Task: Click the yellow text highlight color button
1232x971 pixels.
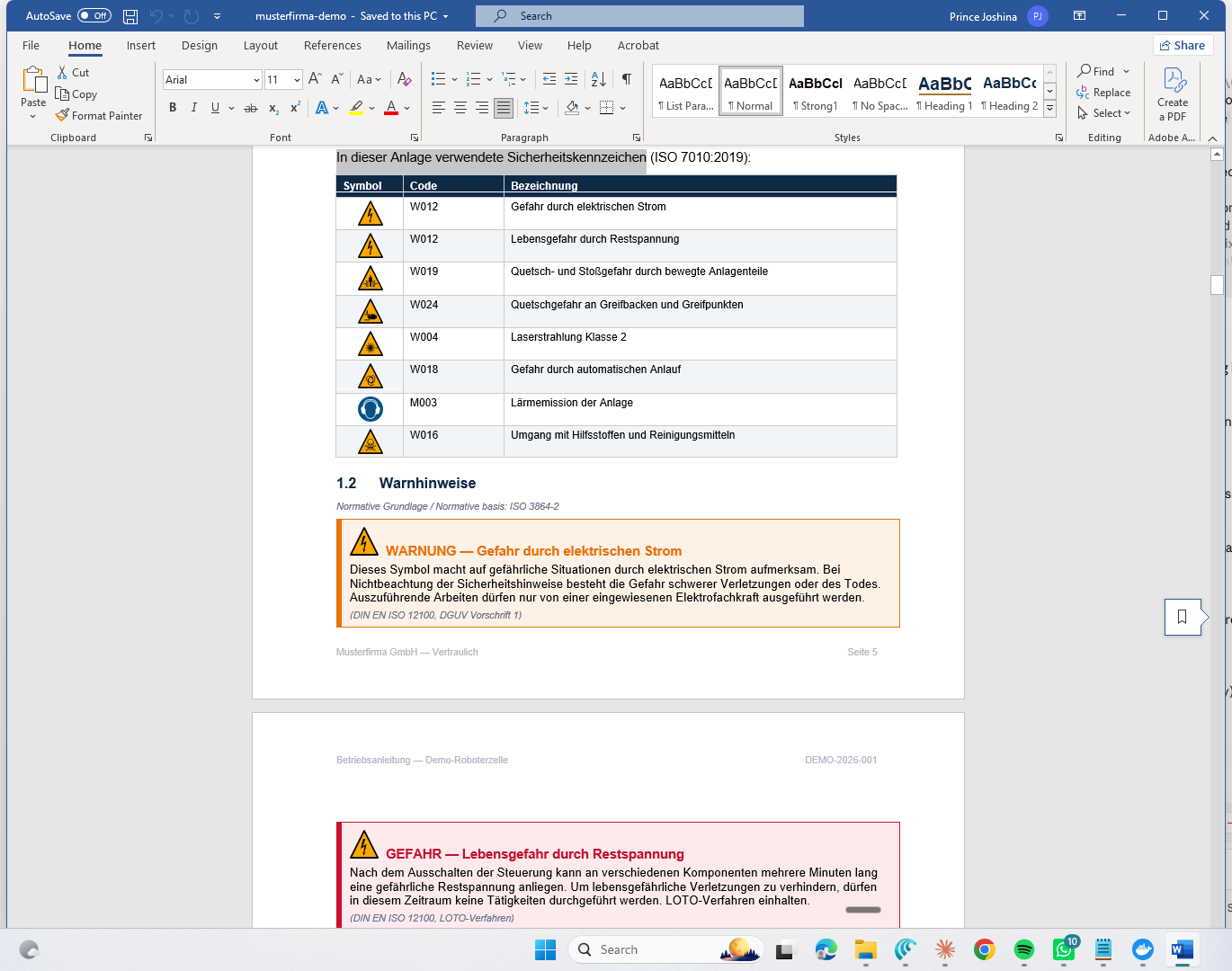Action: pyautogui.click(x=356, y=108)
